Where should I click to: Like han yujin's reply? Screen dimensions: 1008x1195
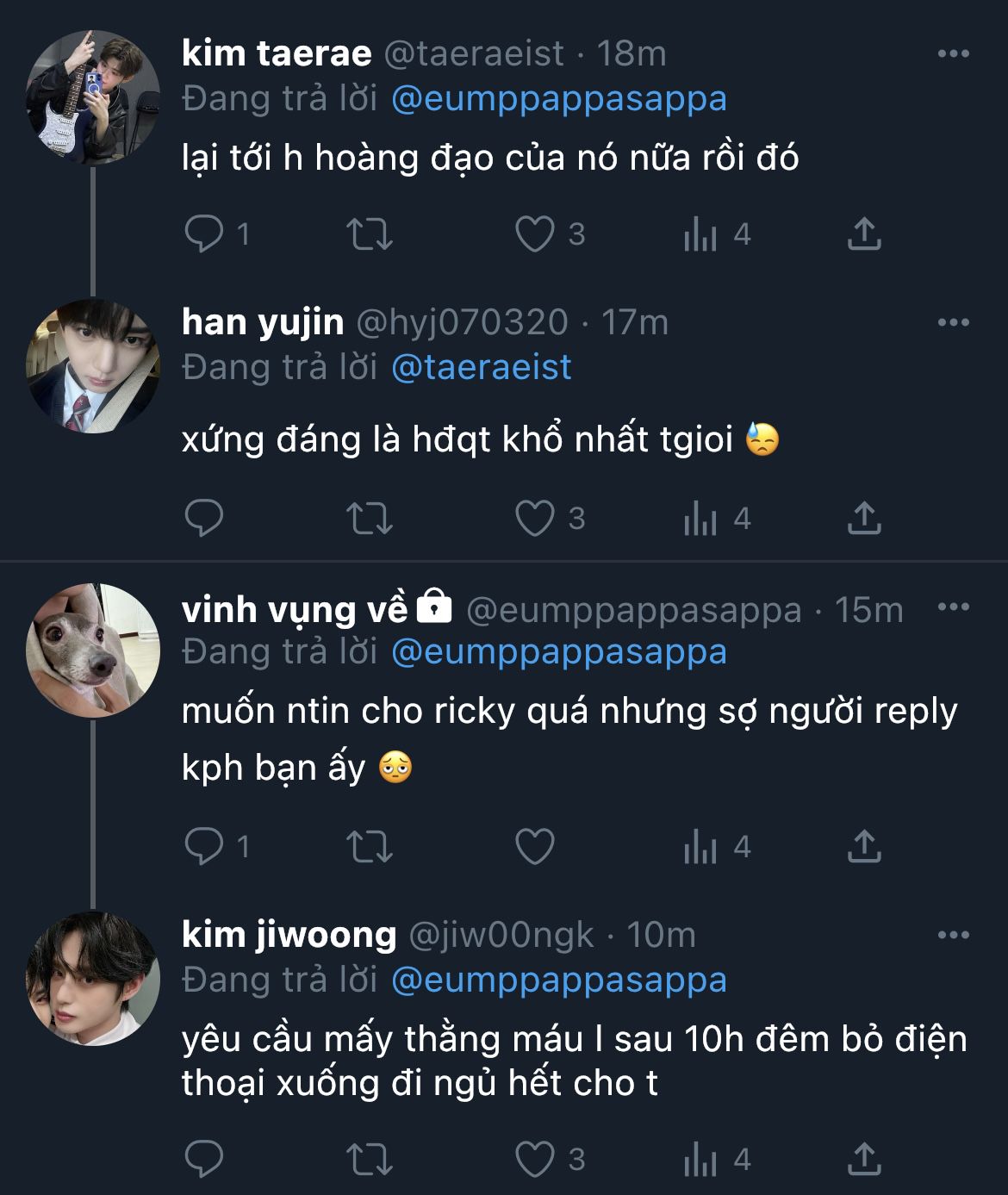pyautogui.click(x=534, y=518)
